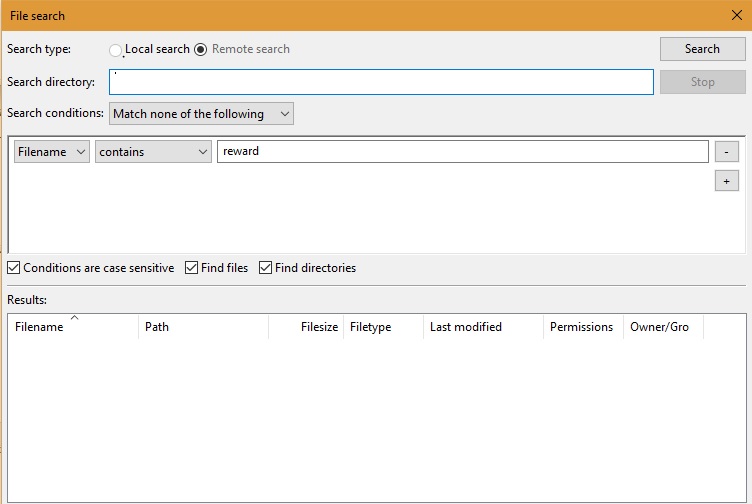Add a condition with the plus button

pos(727,181)
